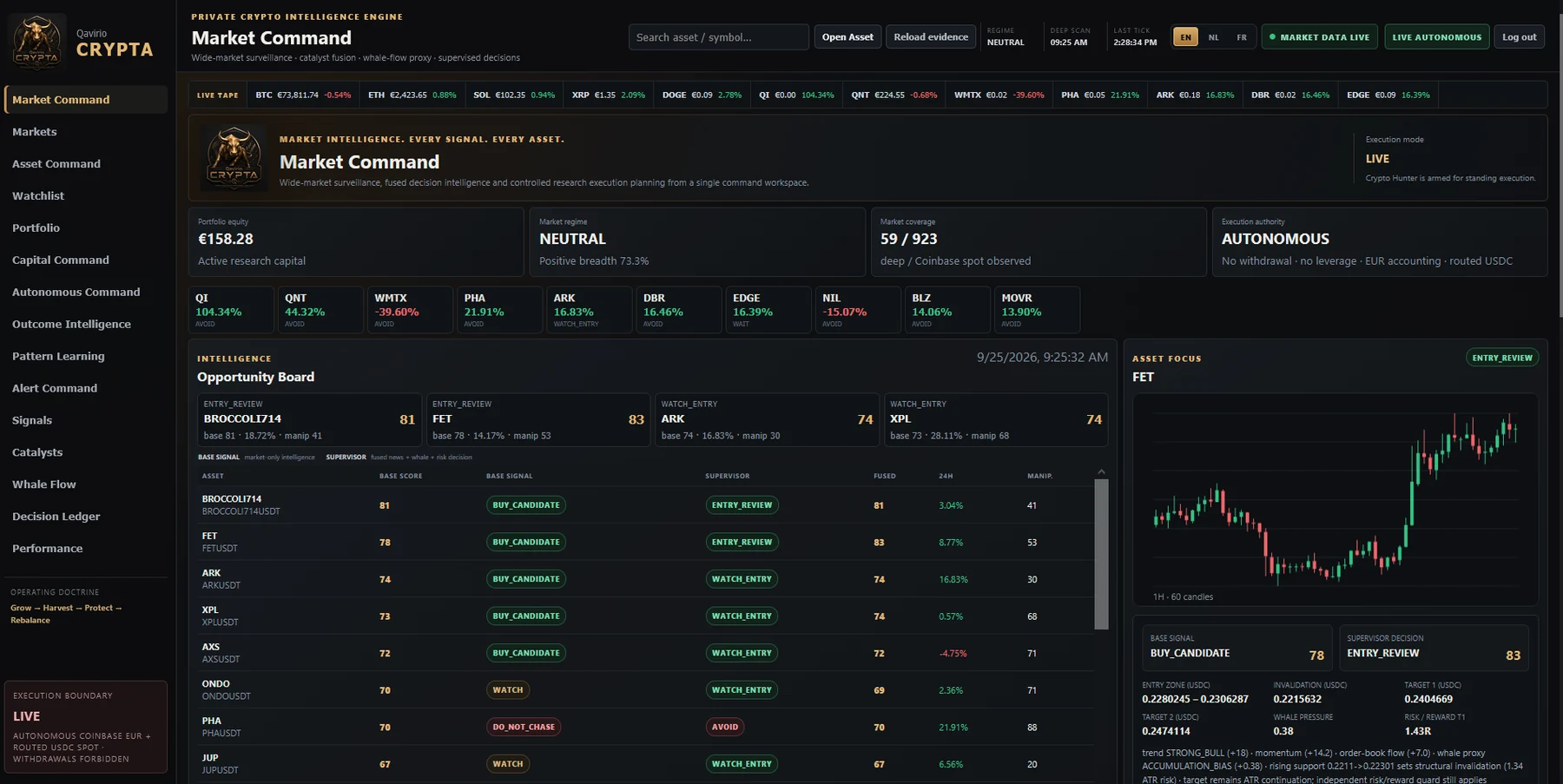Viewport: 1563px width, 784px height.
Task: Click the Log out button
Action: pyautogui.click(x=1519, y=37)
